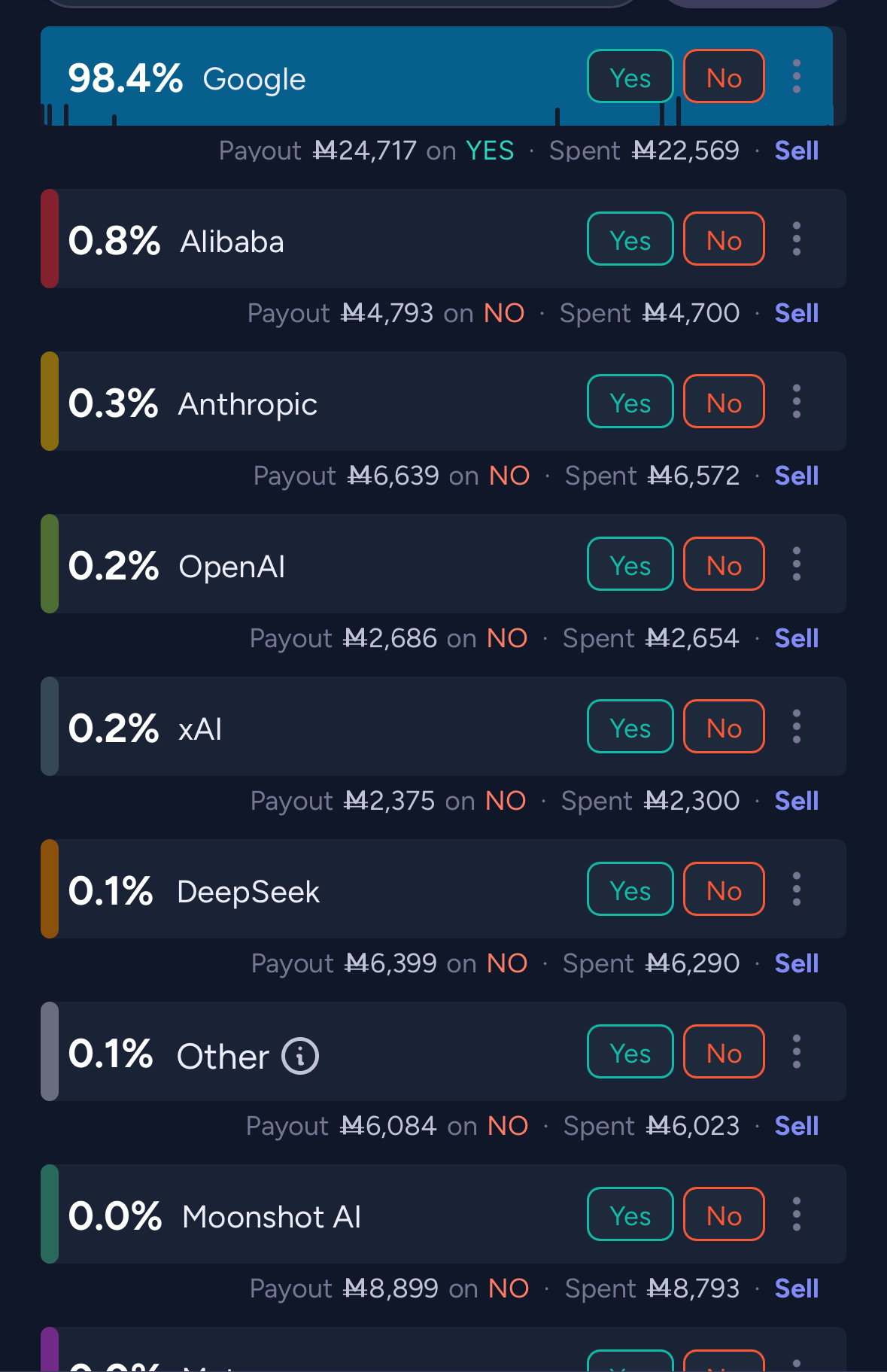Click the Alibaba red color bar
887x1372 pixels.
pyautogui.click(x=50, y=239)
